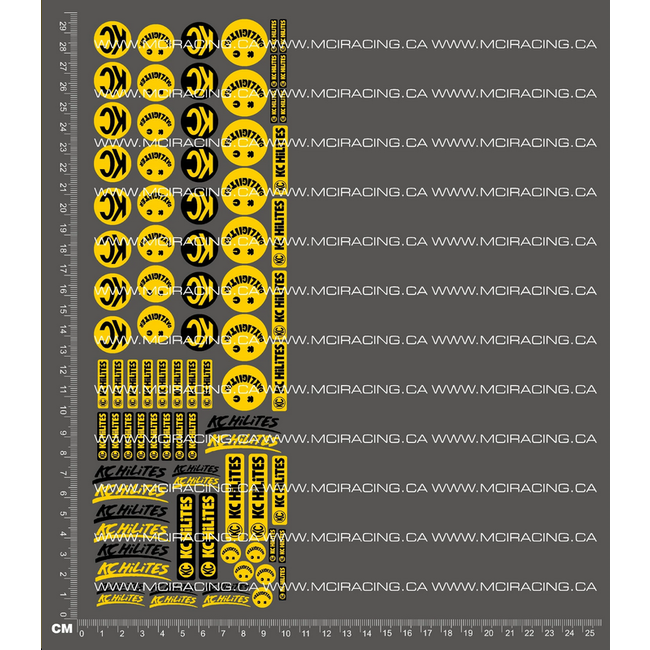Click number 28 on the vertical ruler

(x=63, y=47)
